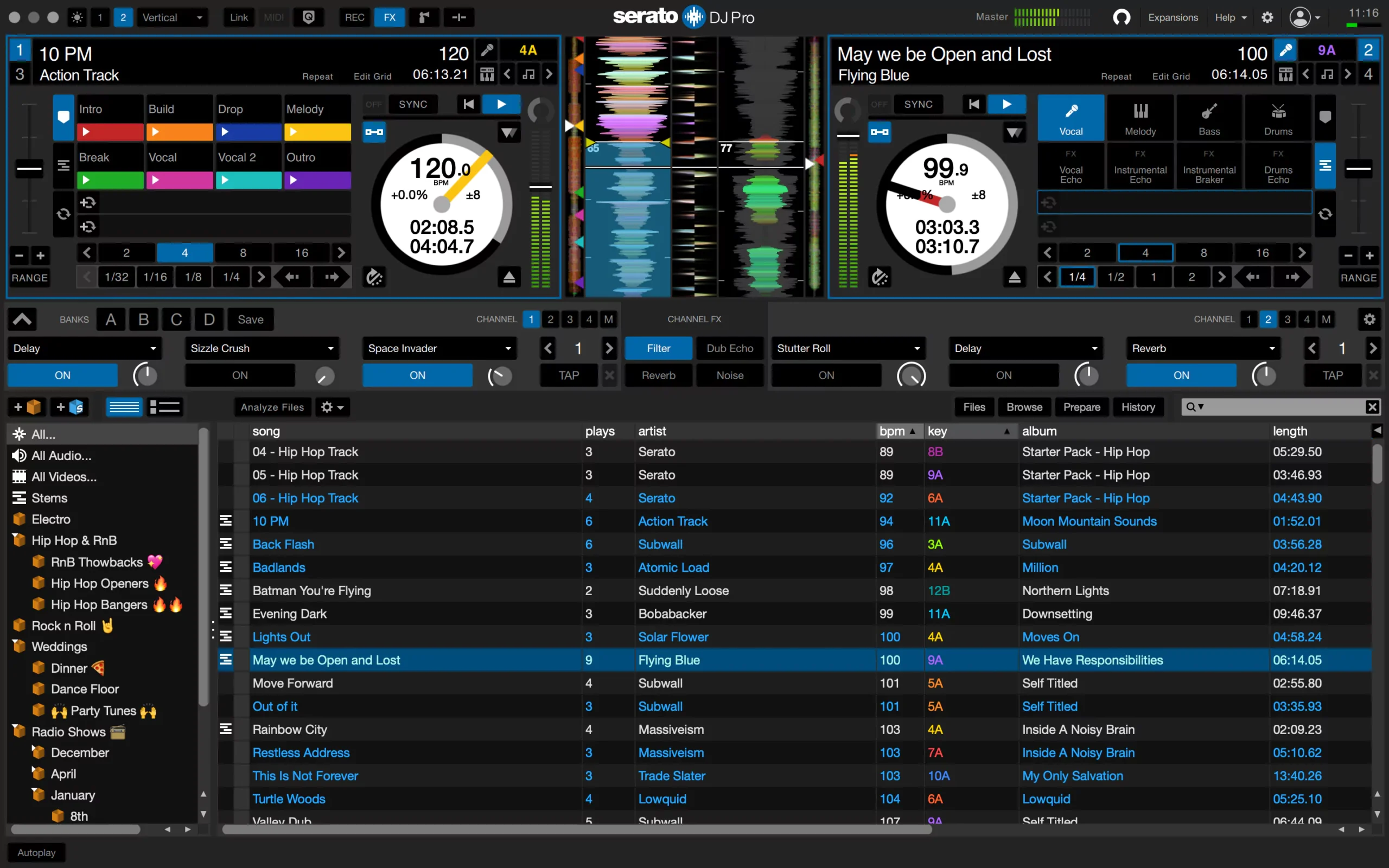Image resolution: width=1389 pixels, height=868 pixels.
Task: Save the current cue banks
Action: pos(250,319)
